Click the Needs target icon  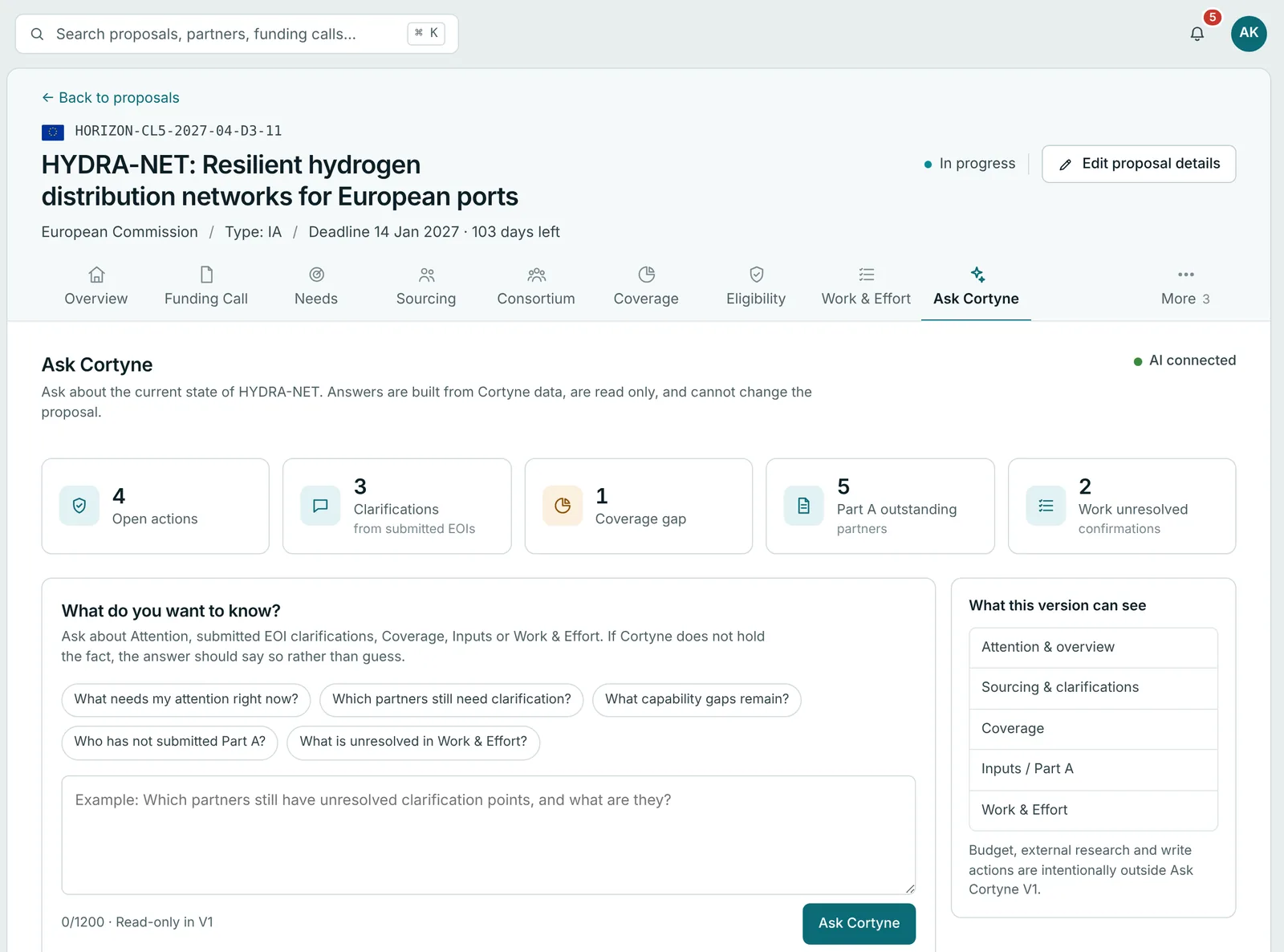click(316, 275)
